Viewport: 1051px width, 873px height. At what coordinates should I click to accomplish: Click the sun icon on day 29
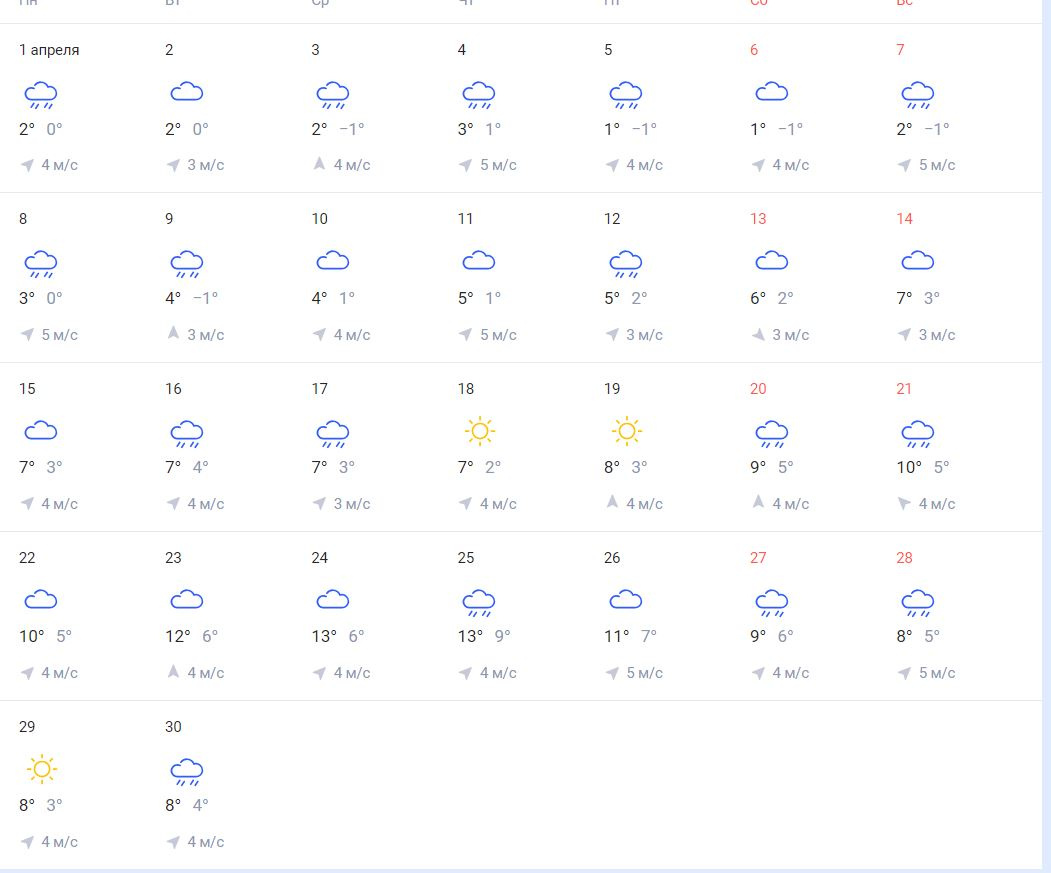[40, 769]
